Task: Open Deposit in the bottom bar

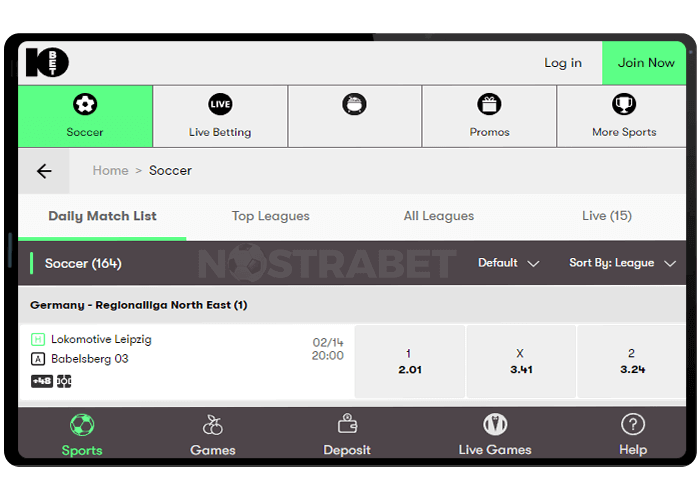Action: click(x=347, y=435)
